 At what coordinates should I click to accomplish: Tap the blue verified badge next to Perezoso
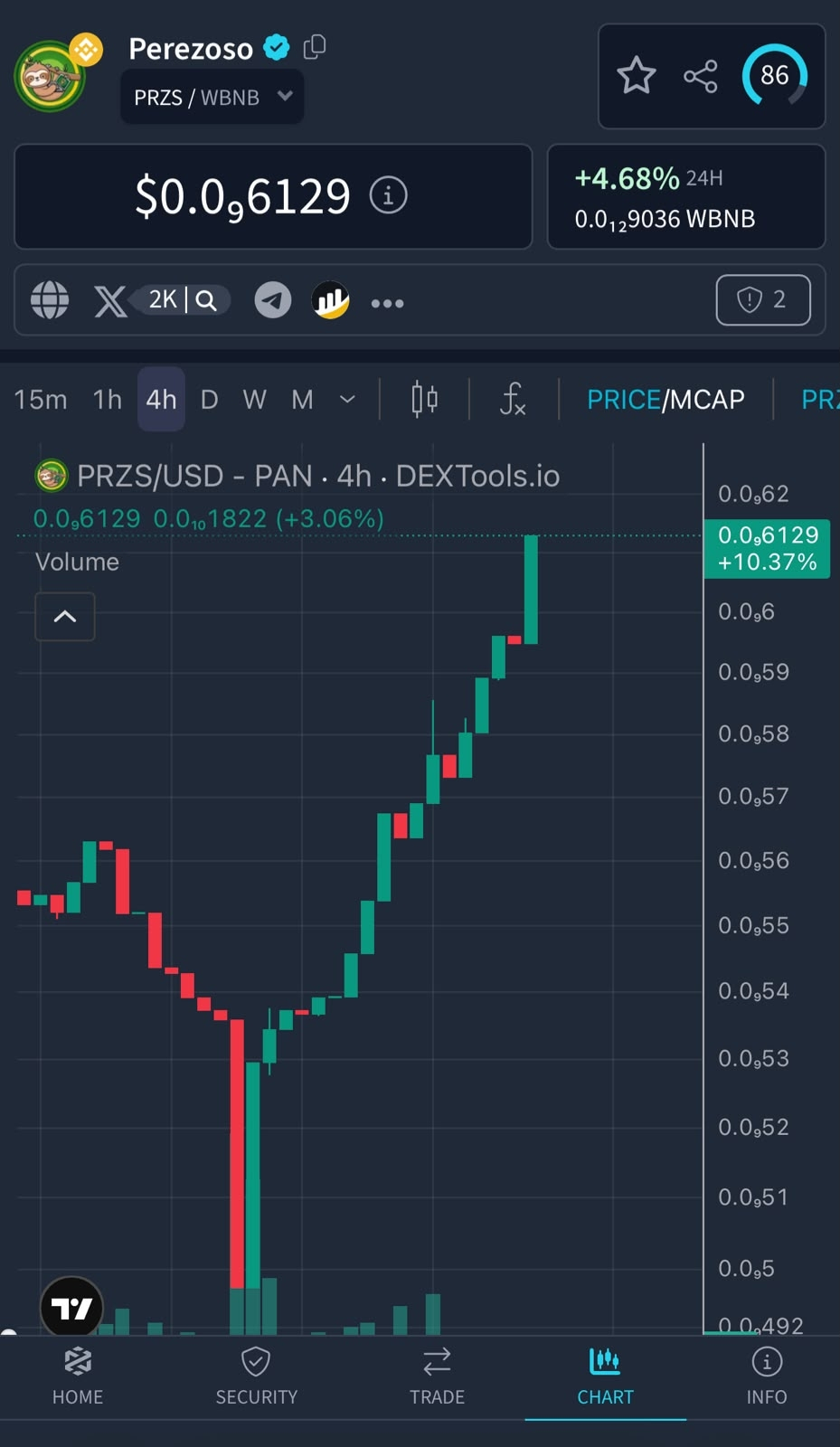click(x=277, y=47)
